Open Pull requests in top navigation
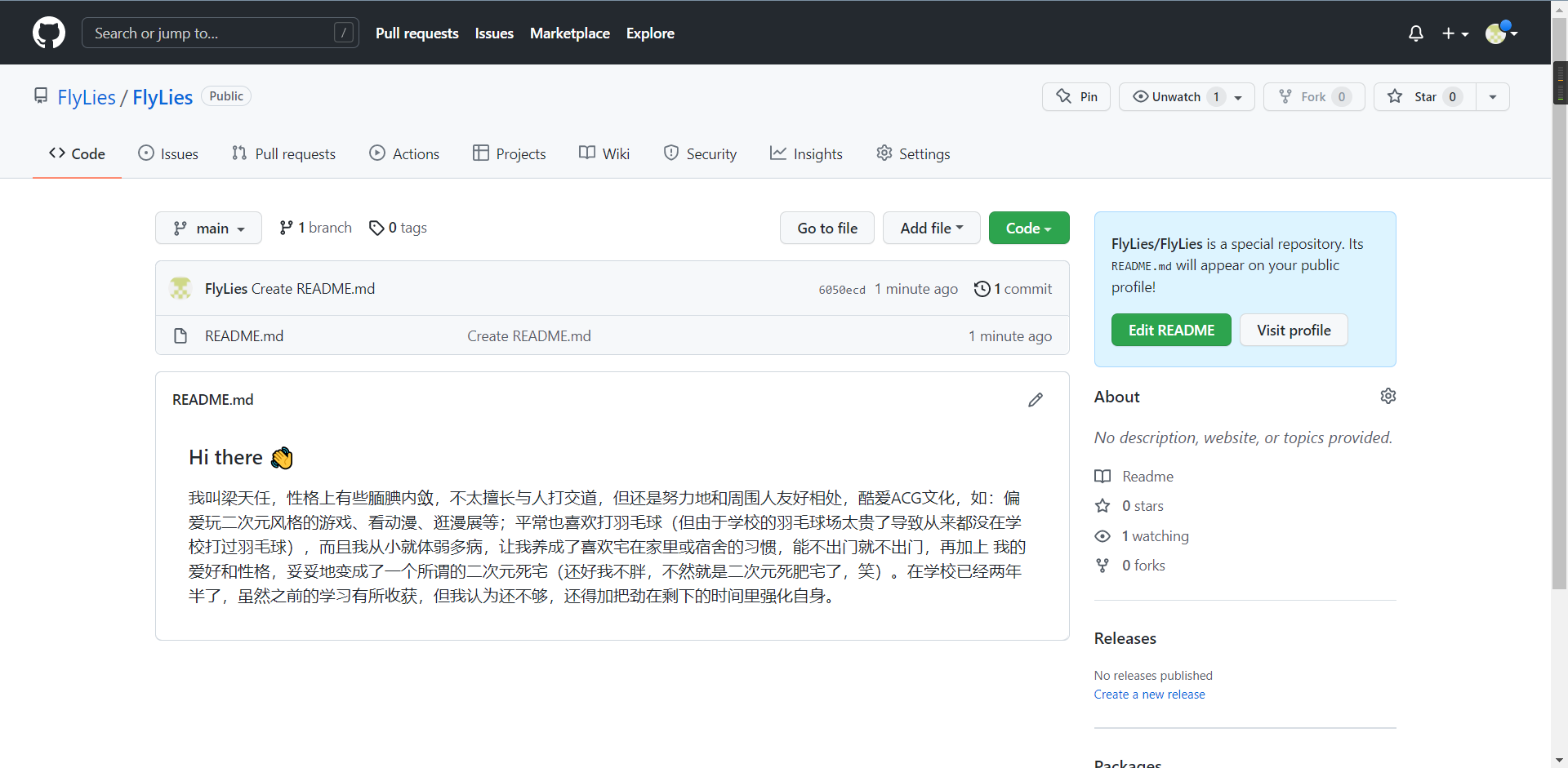This screenshot has width=1568, height=768. (x=417, y=33)
